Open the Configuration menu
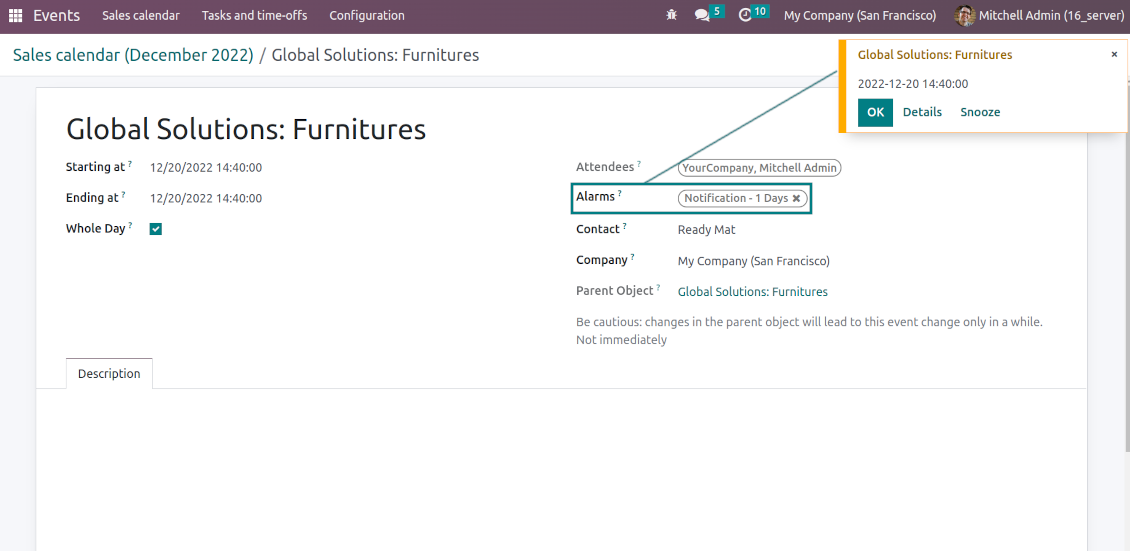 click(367, 16)
